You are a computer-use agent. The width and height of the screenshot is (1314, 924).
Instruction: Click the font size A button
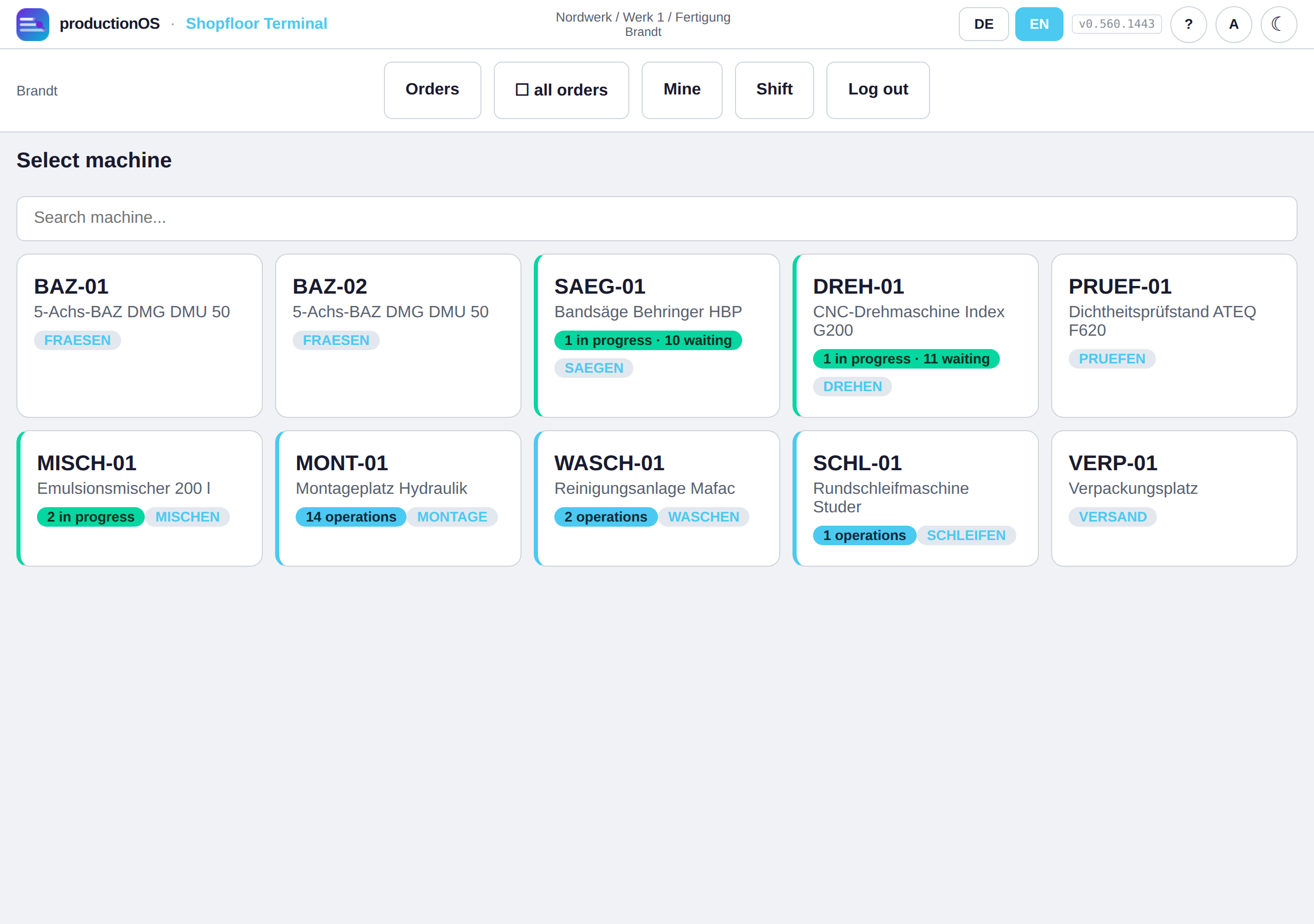(1233, 24)
